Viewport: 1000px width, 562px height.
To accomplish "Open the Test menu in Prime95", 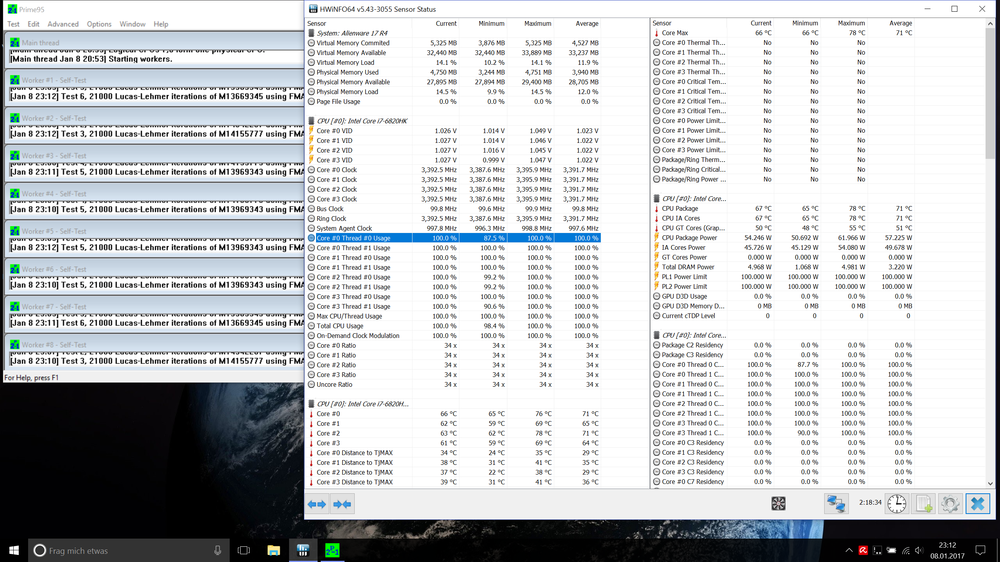I will (13, 24).
